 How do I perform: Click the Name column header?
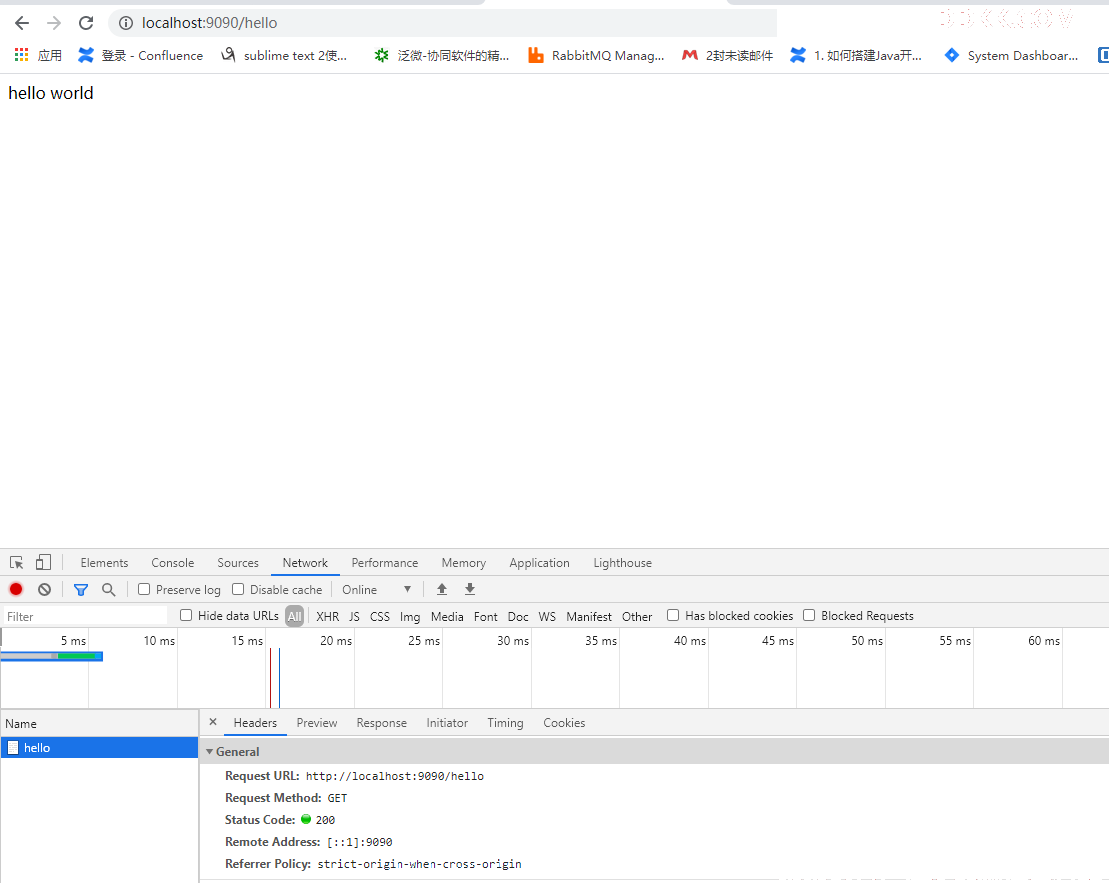tap(100, 723)
